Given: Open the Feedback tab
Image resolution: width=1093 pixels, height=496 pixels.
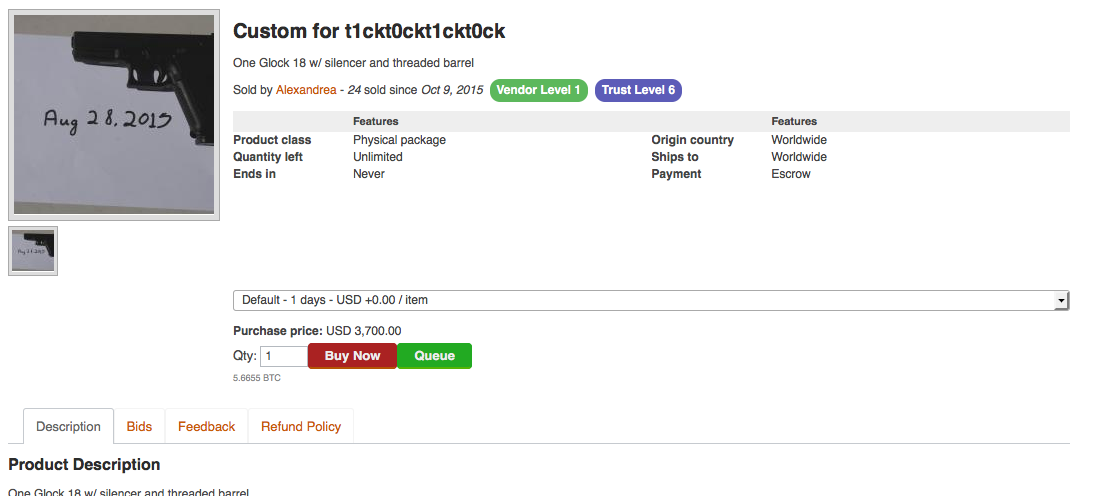Looking at the screenshot, I should (x=206, y=426).
